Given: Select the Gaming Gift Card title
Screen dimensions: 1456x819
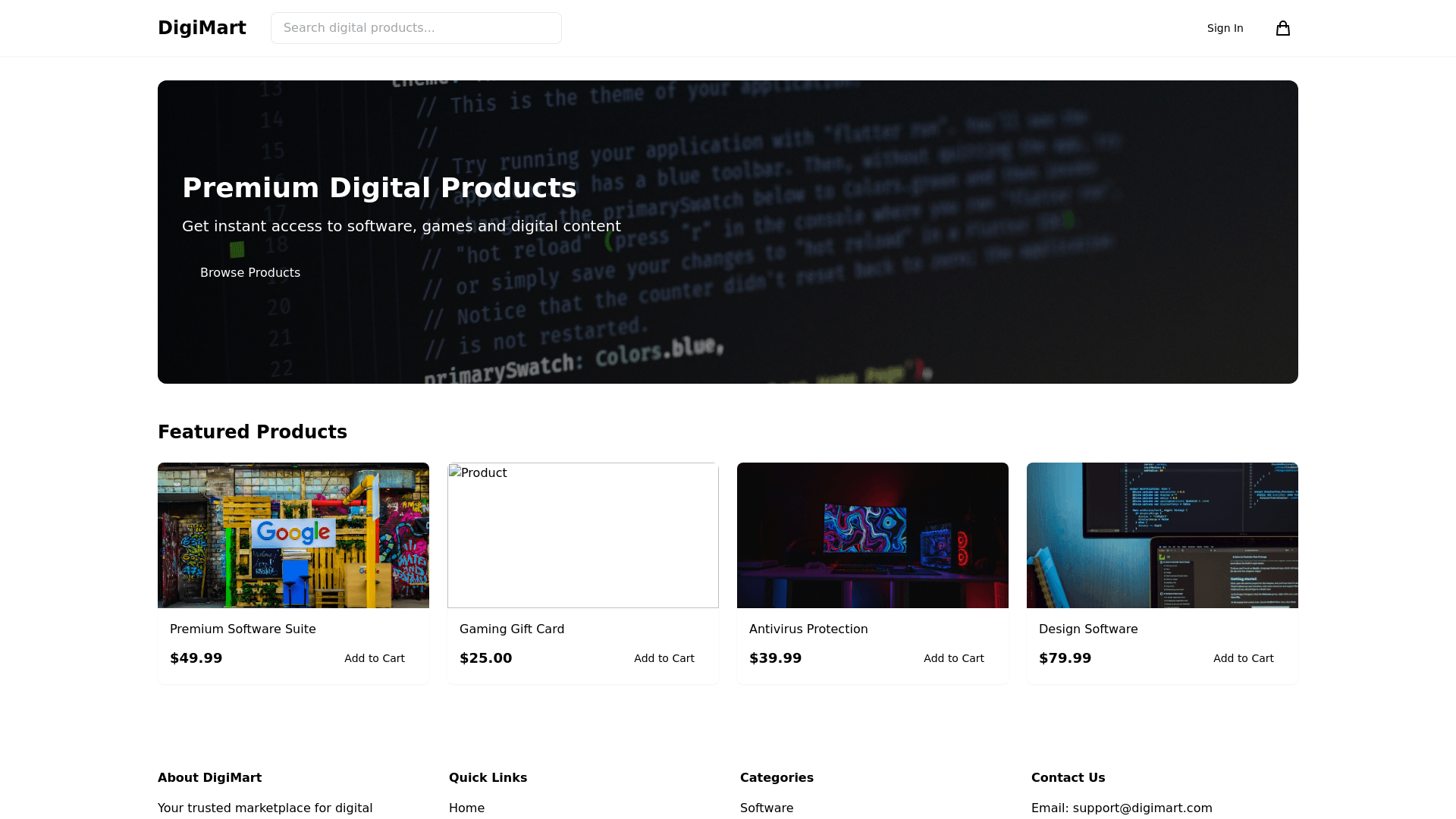Looking at the screenshot, I should tap(512, 629).
